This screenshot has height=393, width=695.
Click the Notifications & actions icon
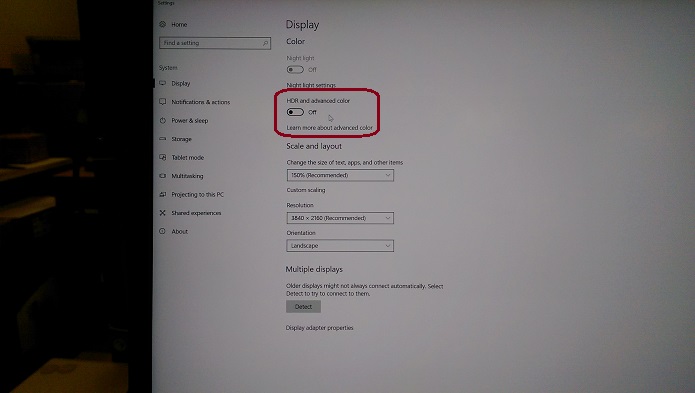(163, 102)
